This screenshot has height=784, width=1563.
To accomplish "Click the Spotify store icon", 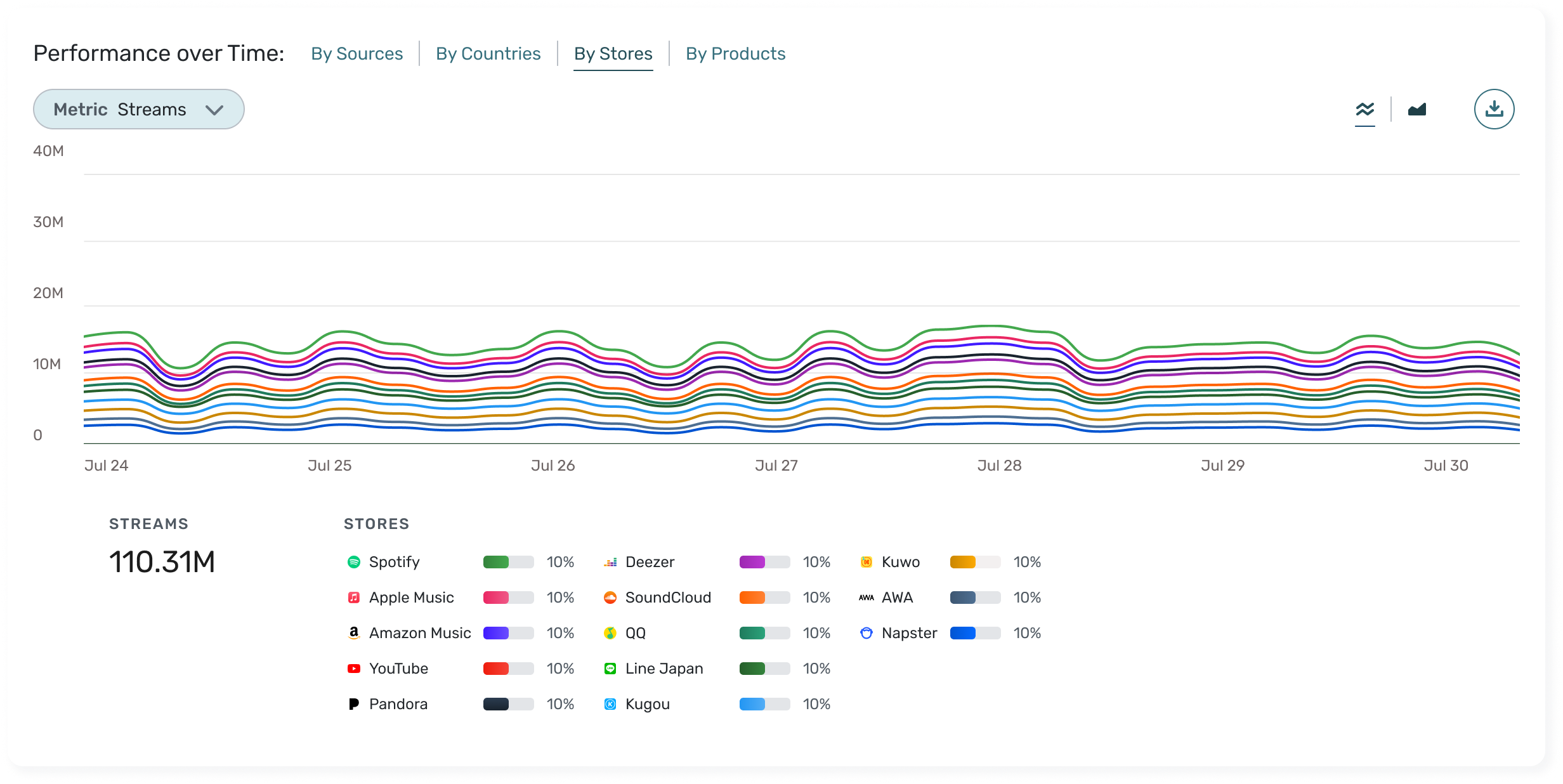I will coord(354,562).
